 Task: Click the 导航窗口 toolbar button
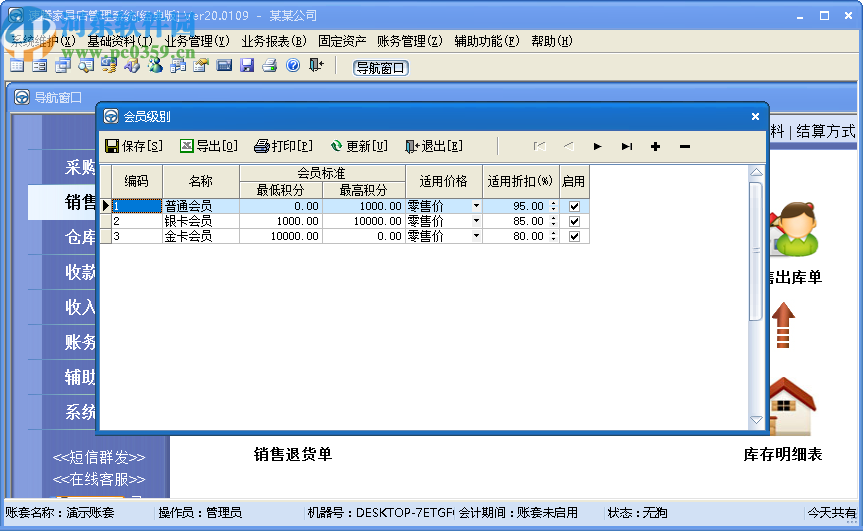pyautogui.click(x=380, y=68)
